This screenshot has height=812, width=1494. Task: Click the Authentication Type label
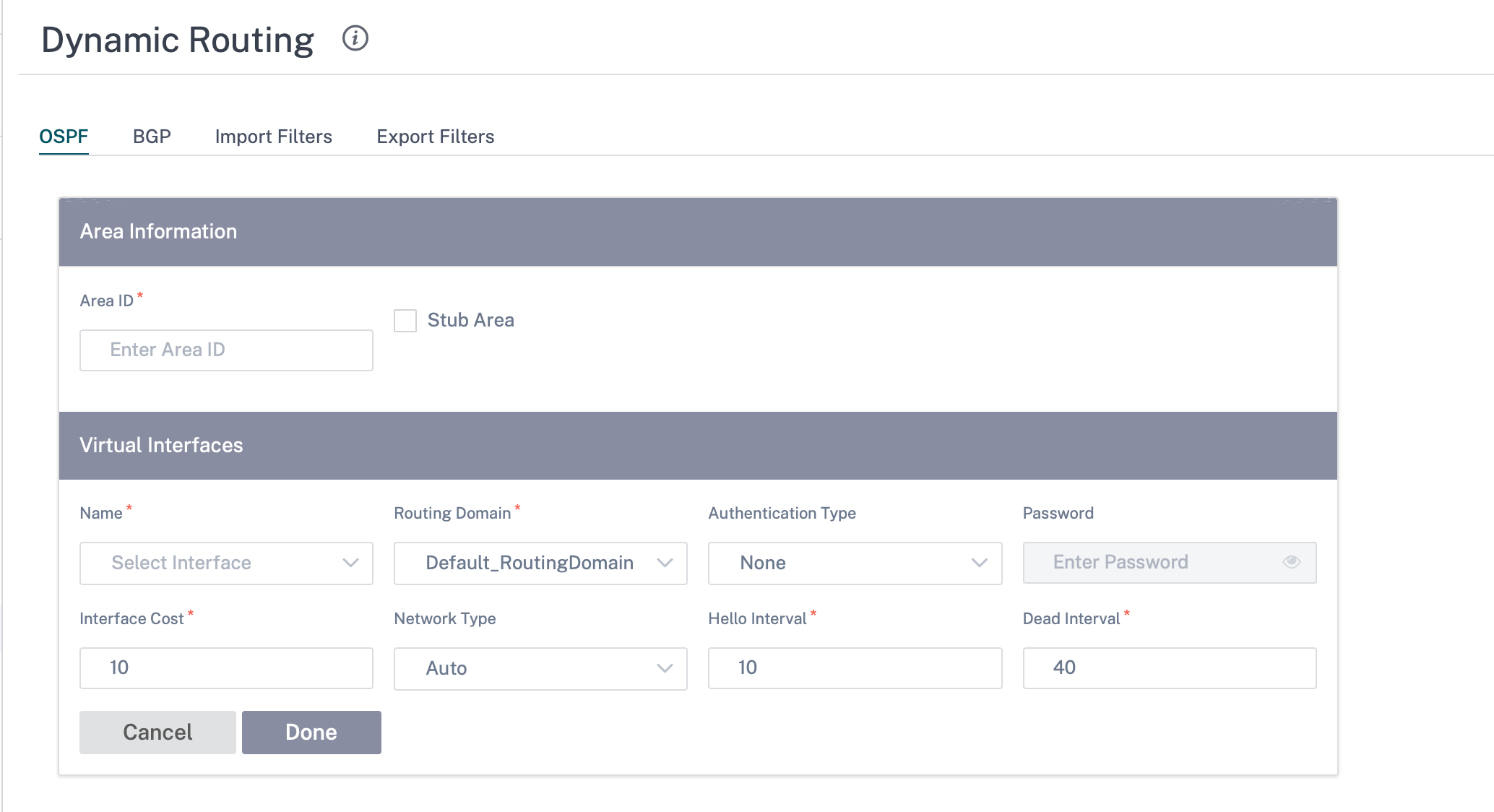(782, 513)
